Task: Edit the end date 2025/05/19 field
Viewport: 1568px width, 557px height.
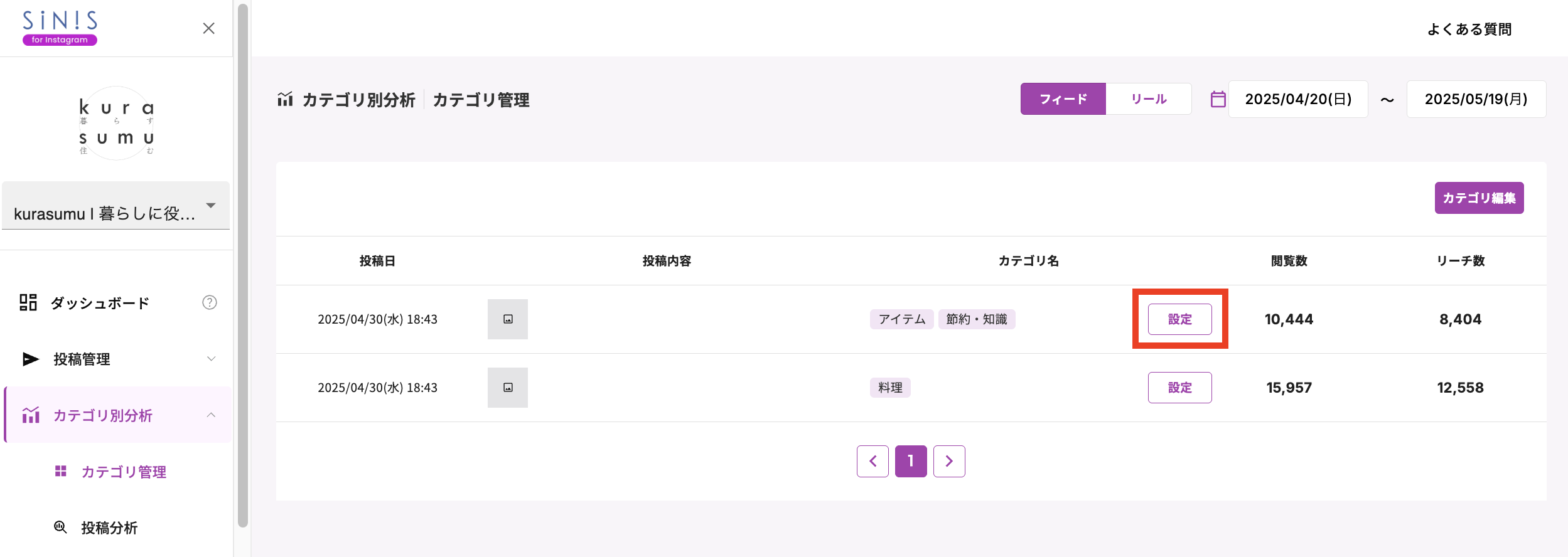Action: pyautogui.click(x=1476, y=99)
